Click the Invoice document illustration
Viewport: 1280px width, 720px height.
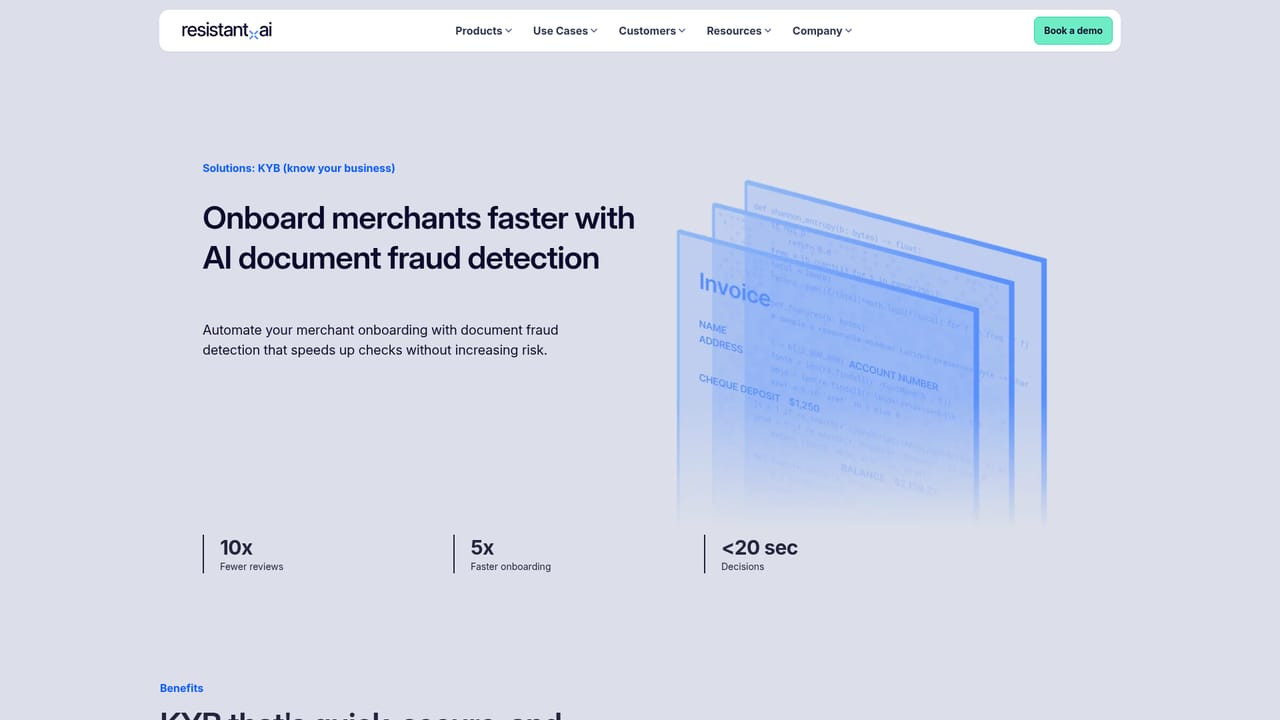click(x=861, y=352)
